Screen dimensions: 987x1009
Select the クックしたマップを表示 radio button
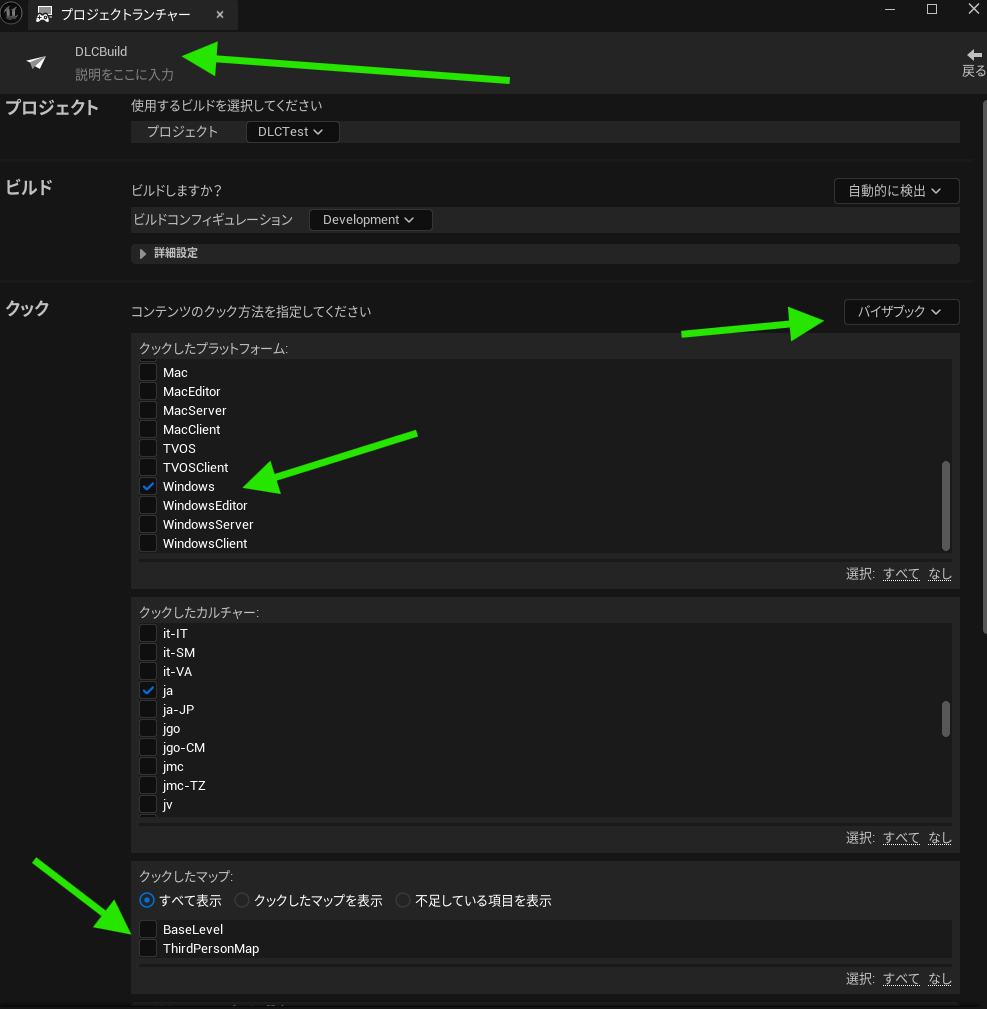[242, 900]
